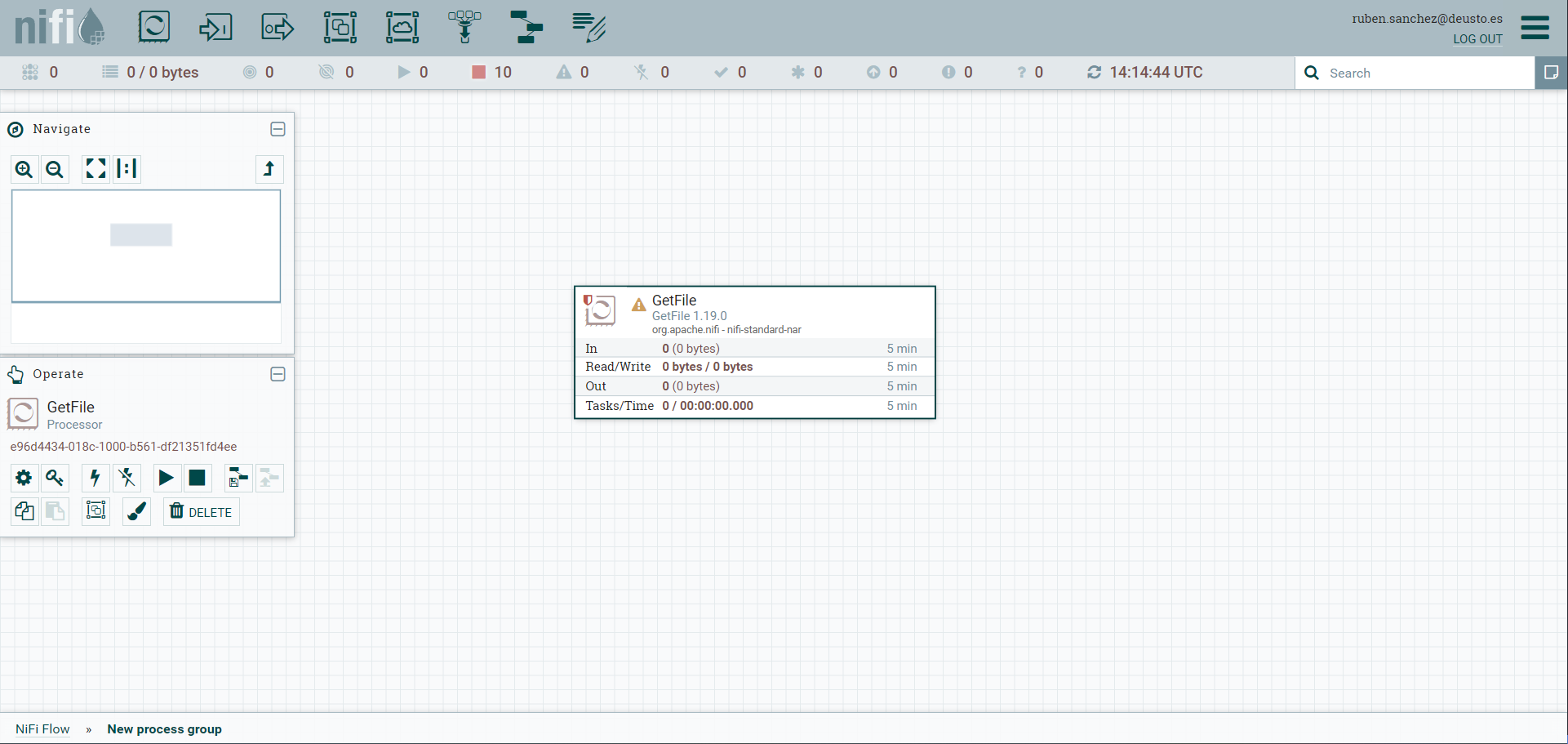Click the Disable crossed lightning icon
The image size is (1568, 744).
[127, 478]
